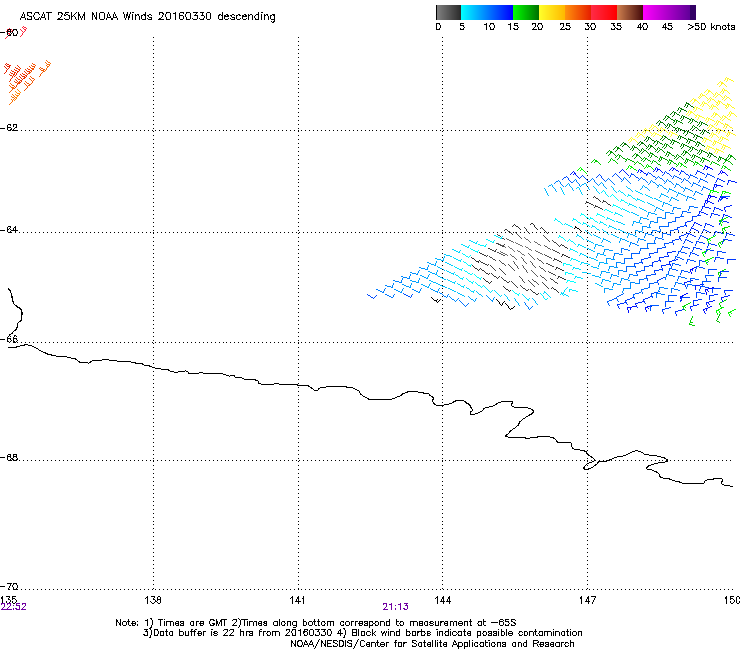Click the note line about 'Times are GMT'
The width and height of the screenshot is (740, 650).
pos(316,623)
